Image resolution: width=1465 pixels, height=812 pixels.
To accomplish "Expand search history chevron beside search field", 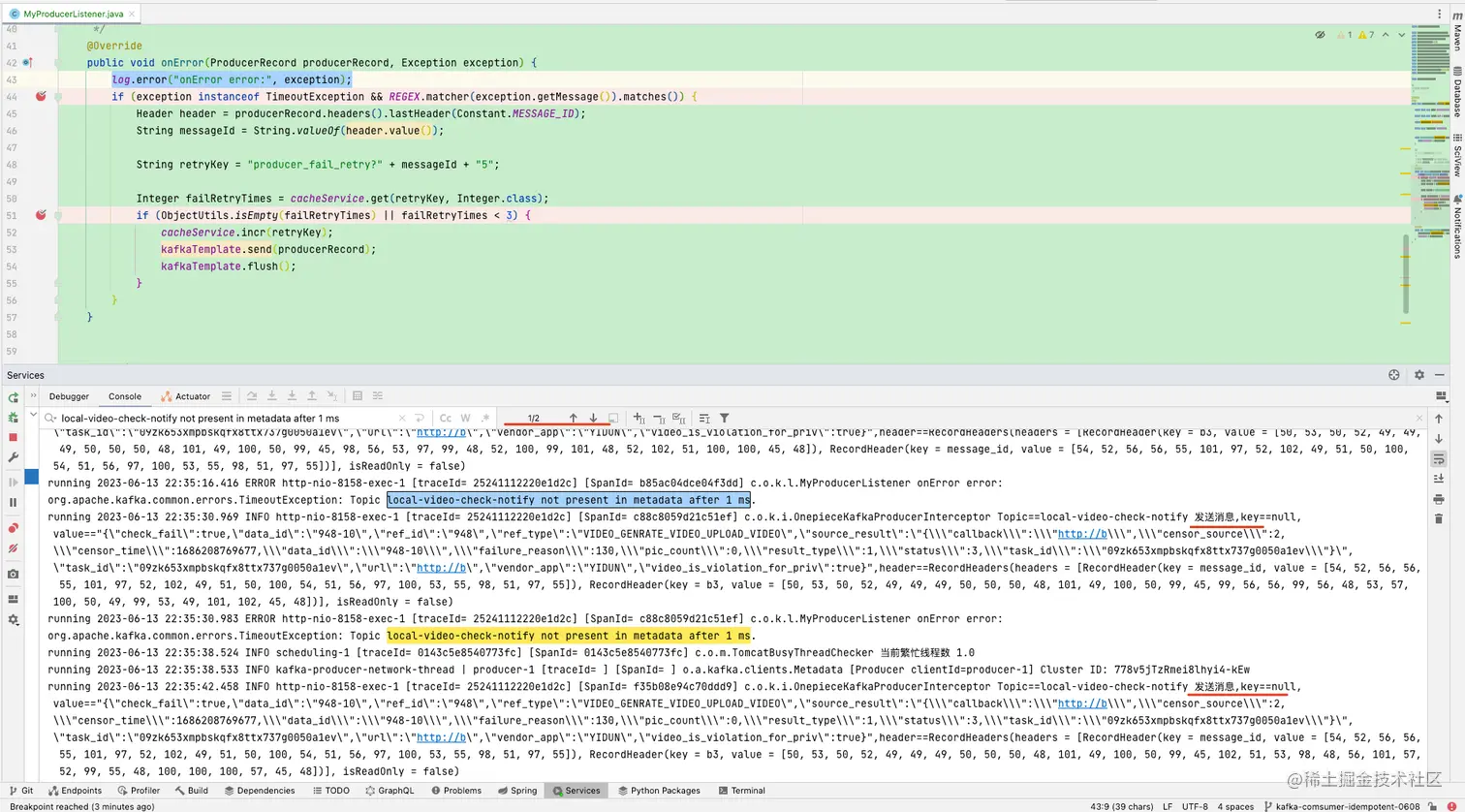I will (x=50, y=418).
